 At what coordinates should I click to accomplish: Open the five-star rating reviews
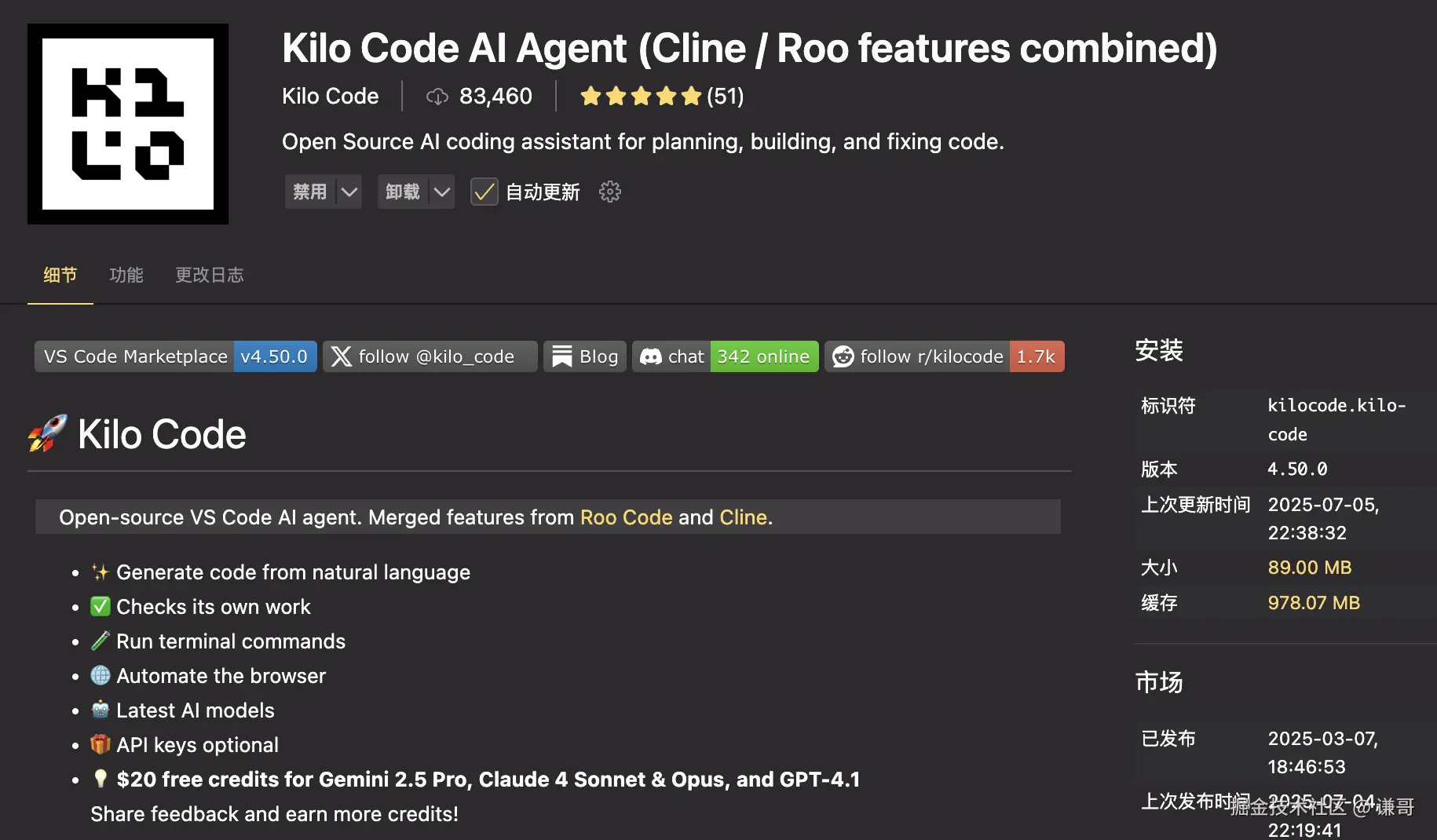661,97
